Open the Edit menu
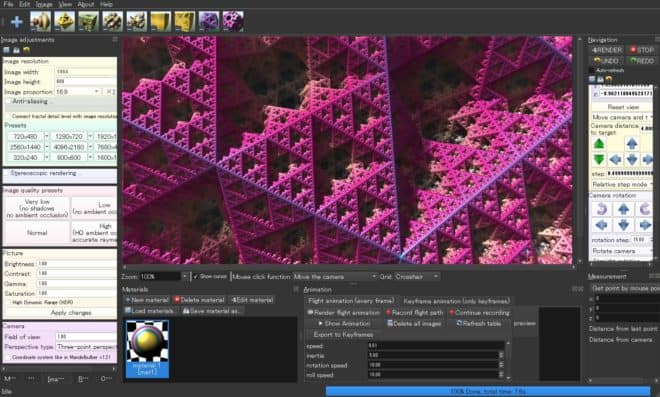Image resolution: width=660 pixels, height=397 pixels. 24,4
